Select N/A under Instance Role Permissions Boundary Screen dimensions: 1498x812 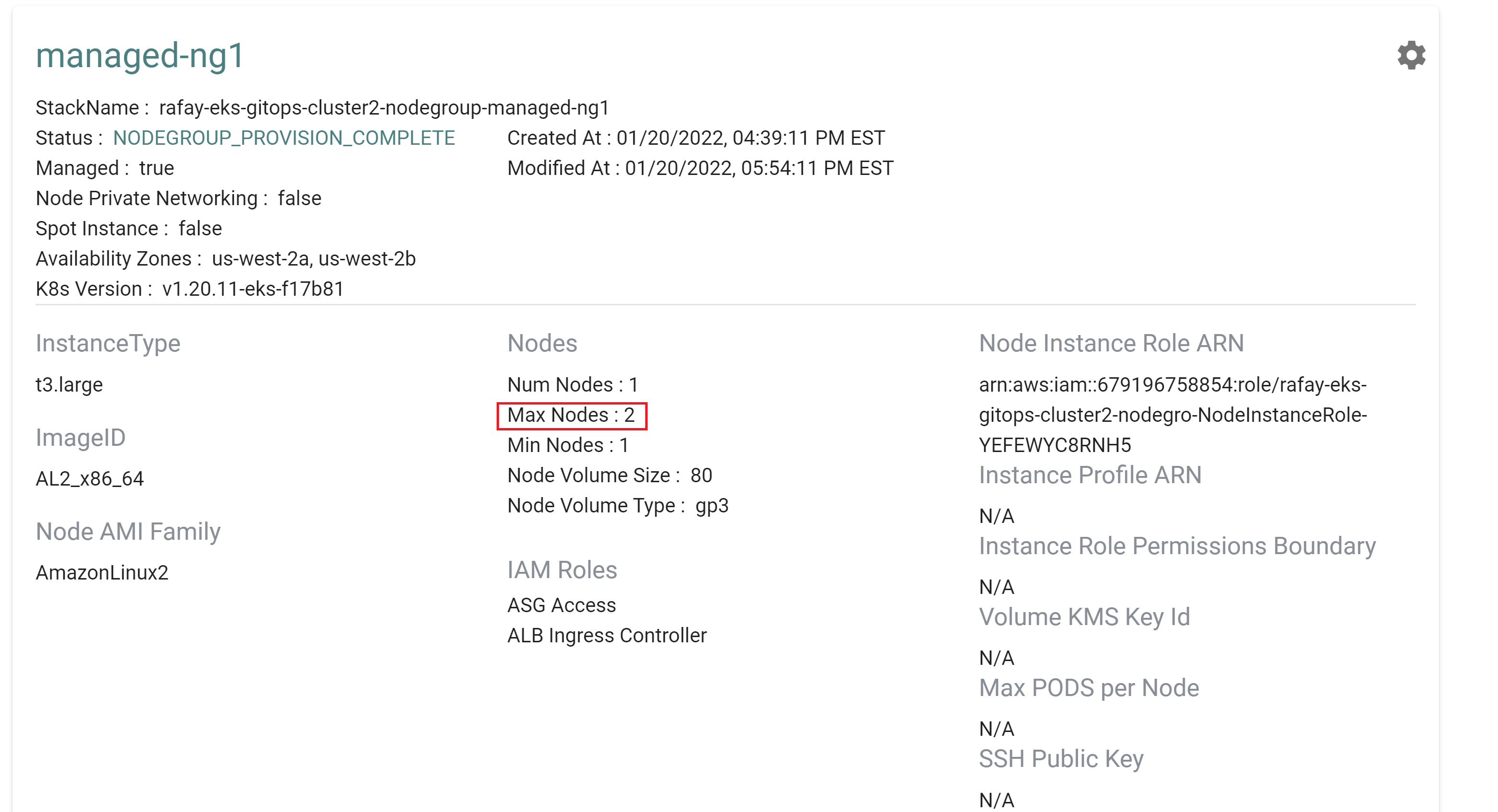tap(997, 588)
